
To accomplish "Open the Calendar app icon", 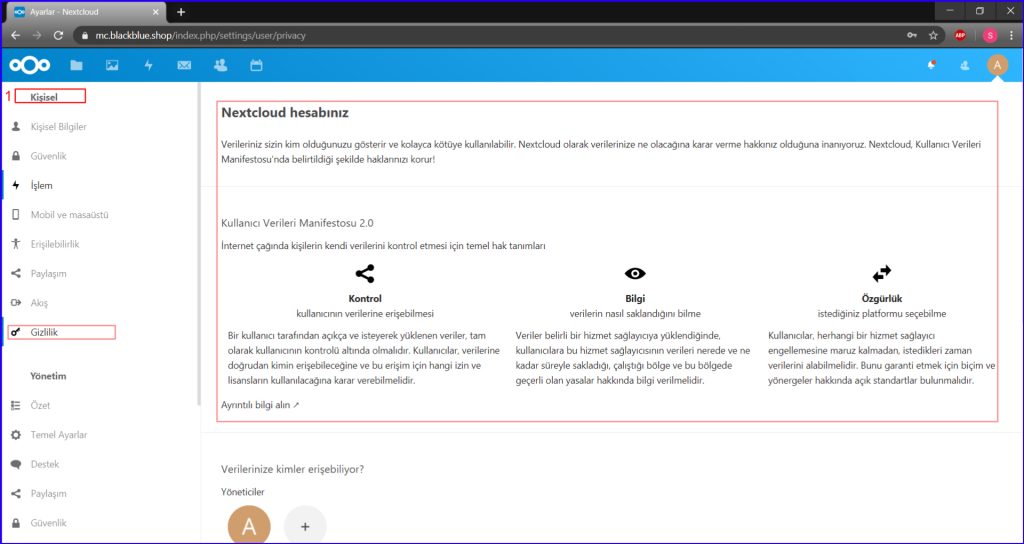I will tap(257, 65).
